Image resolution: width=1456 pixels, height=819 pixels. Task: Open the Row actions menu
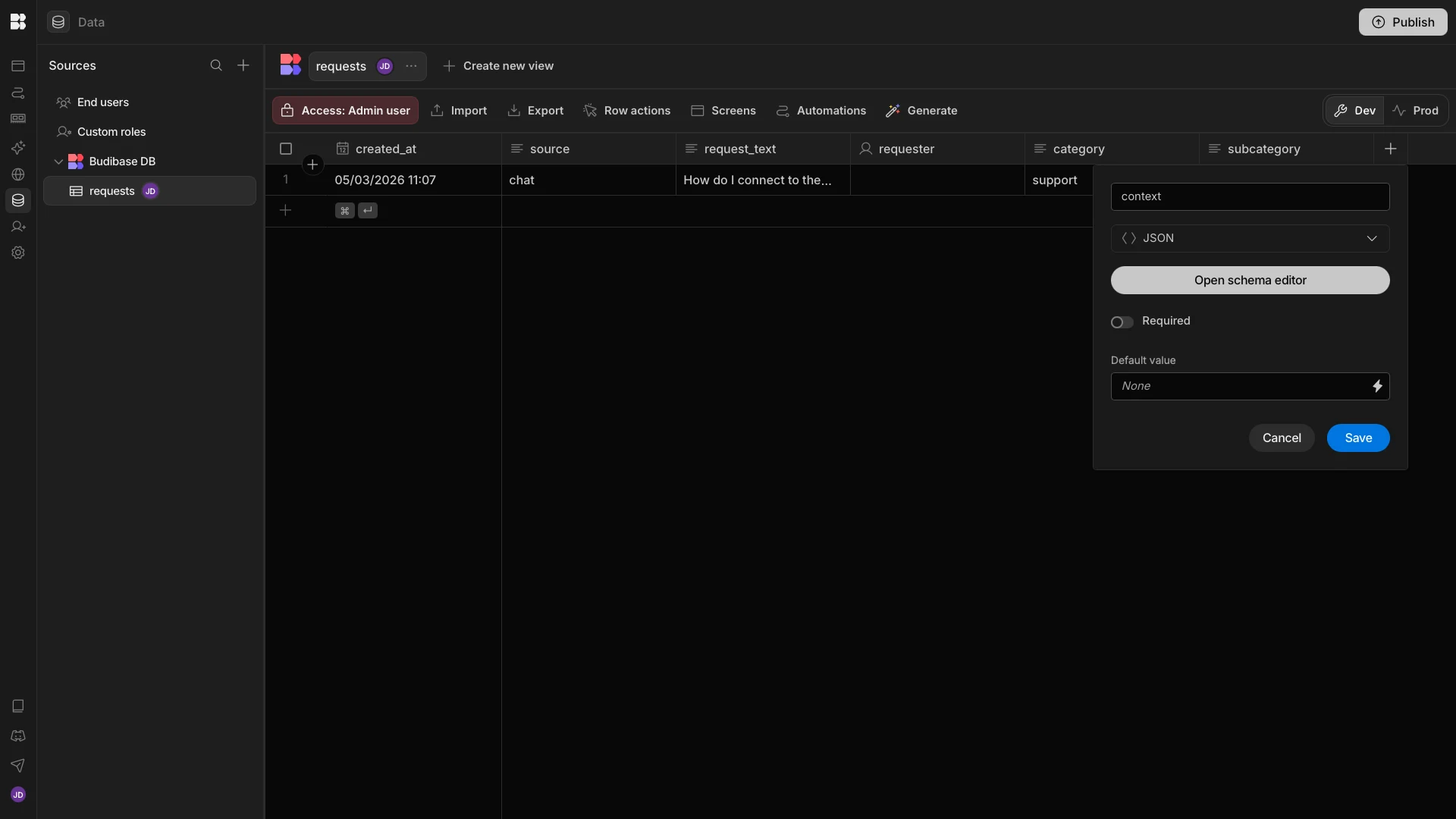click(627, 111)
